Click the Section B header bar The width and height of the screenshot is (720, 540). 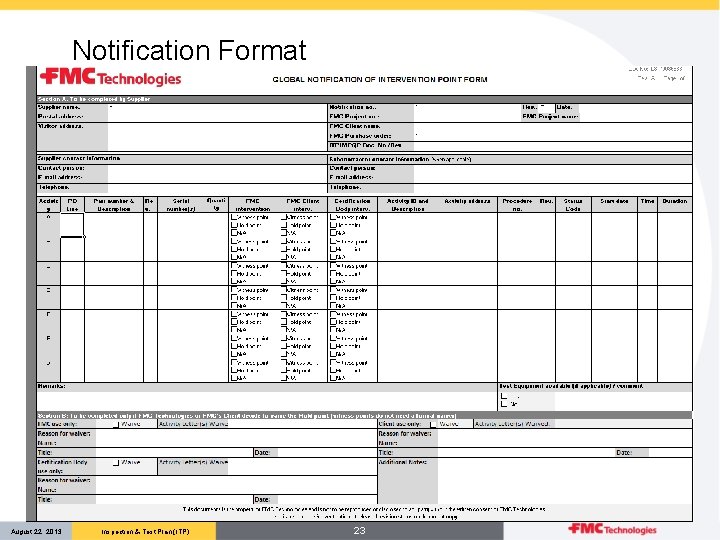point(364,416)
